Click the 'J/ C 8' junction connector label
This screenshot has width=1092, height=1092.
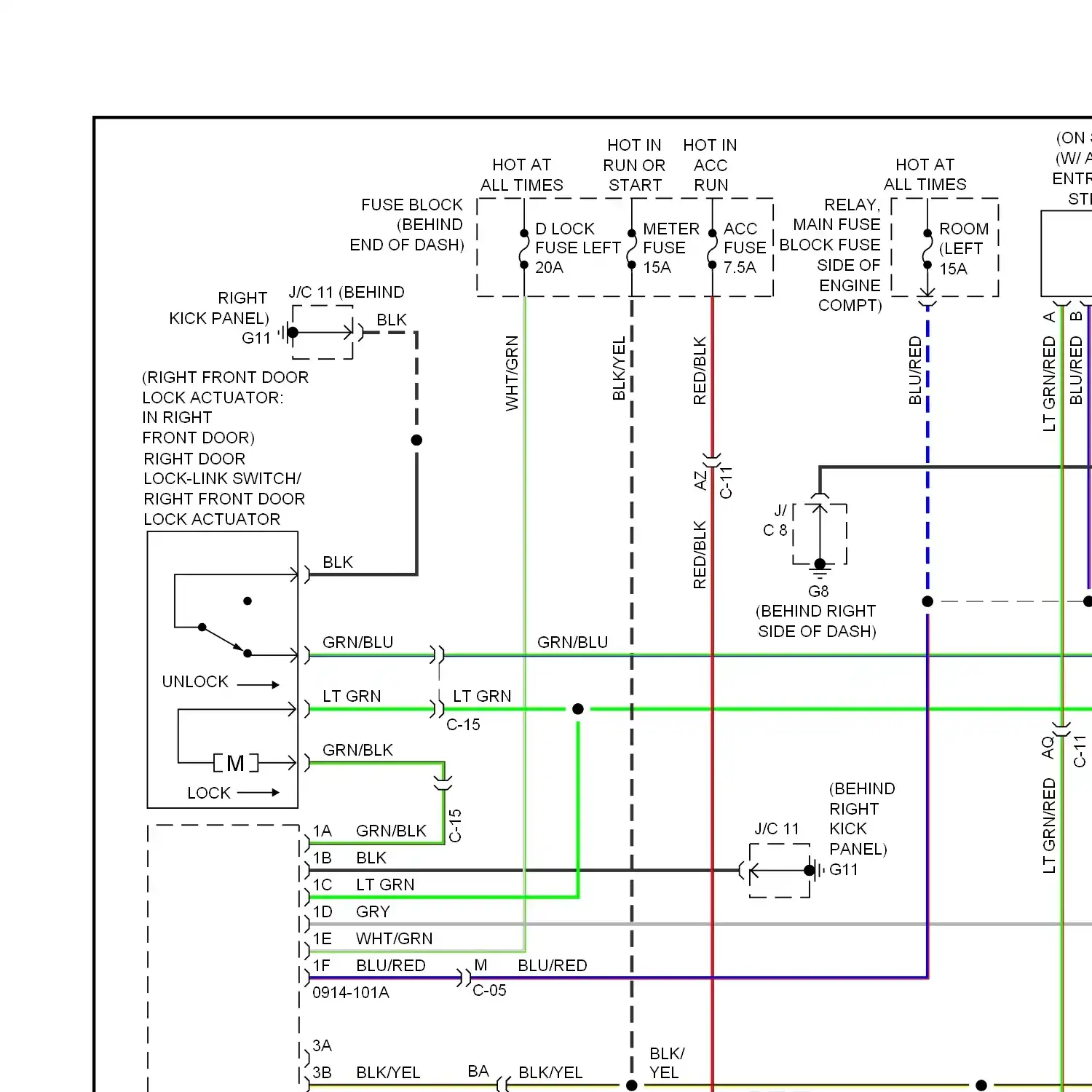pos(776,521)
